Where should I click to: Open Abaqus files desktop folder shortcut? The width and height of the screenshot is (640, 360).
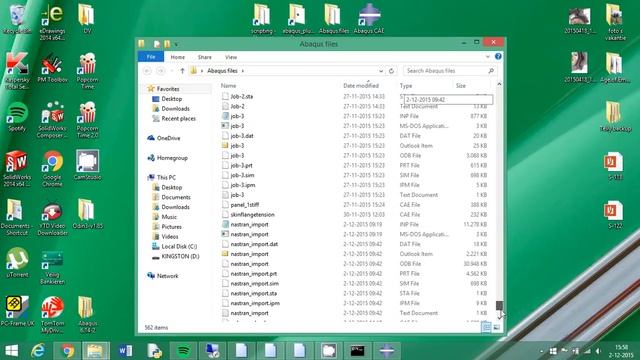[334, 18]
